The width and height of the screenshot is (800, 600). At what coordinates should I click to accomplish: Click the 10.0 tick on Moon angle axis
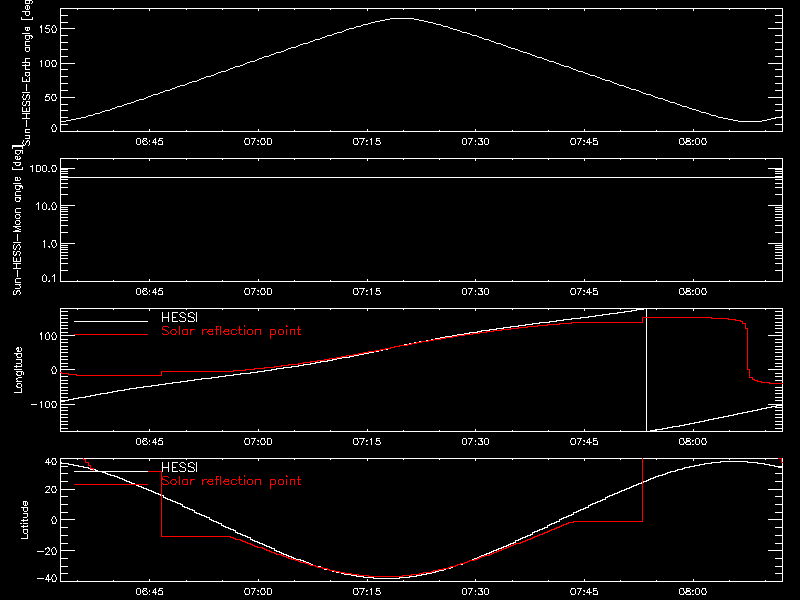click(46, 207)
